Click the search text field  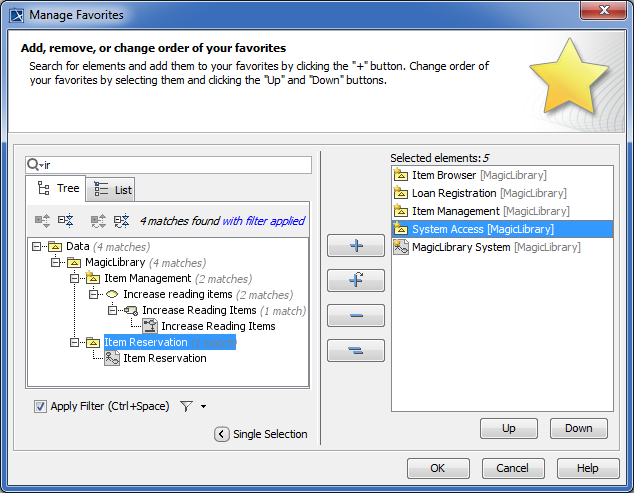168,165
